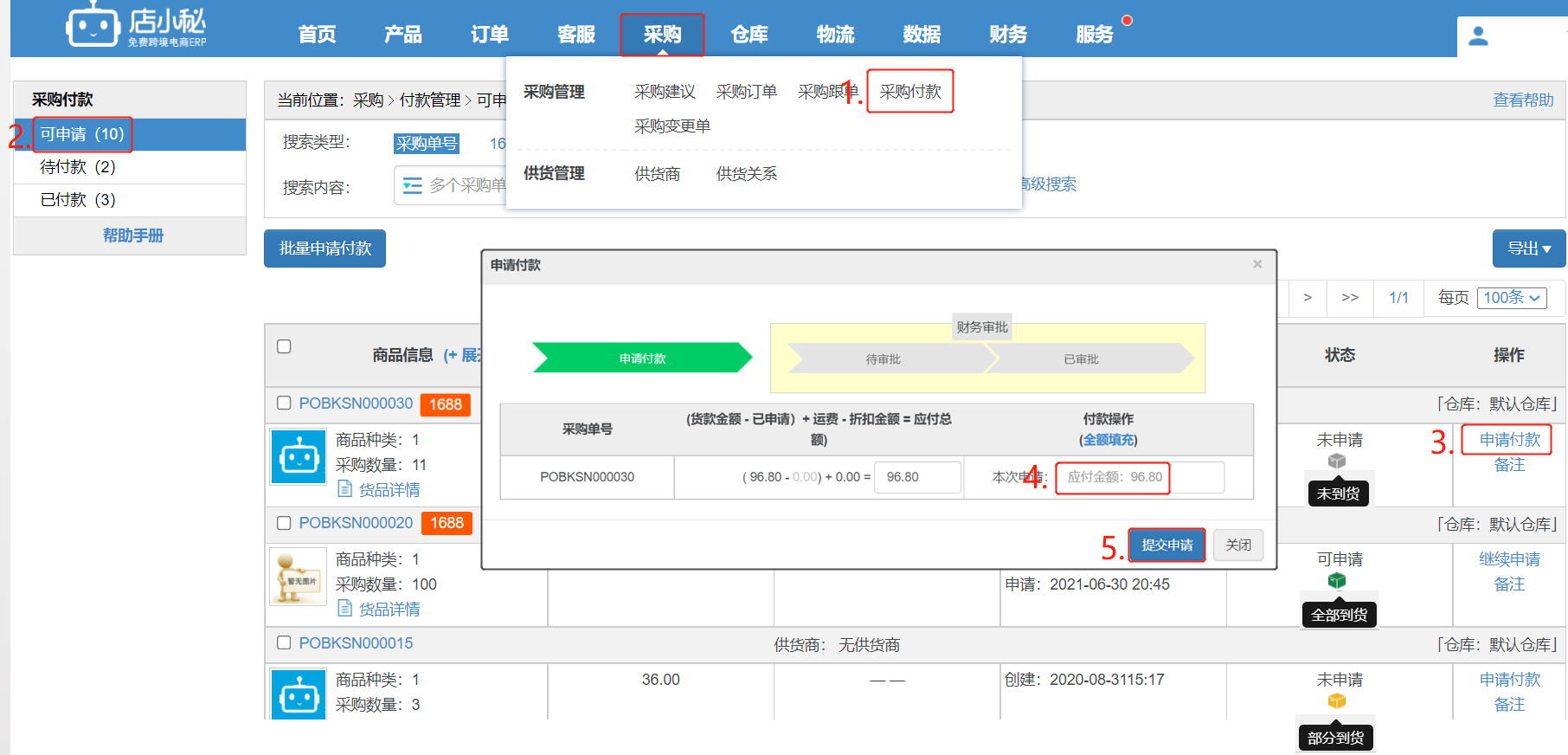Click the document icon beside 货品详情 for POBKSN000030
Screen dimensions: 1568x755
pos(344,489)
